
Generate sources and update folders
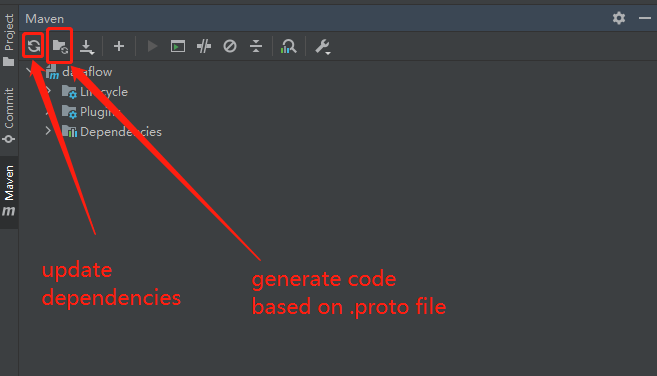click(60, 46)
